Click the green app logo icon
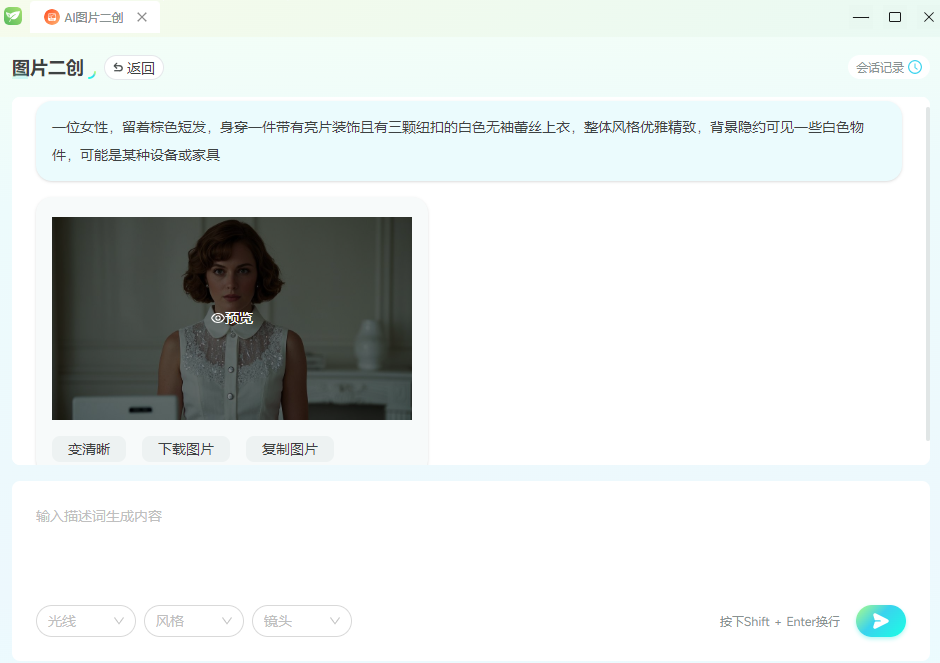This screenshot has height=663, width=940. (x=13, y=16)
